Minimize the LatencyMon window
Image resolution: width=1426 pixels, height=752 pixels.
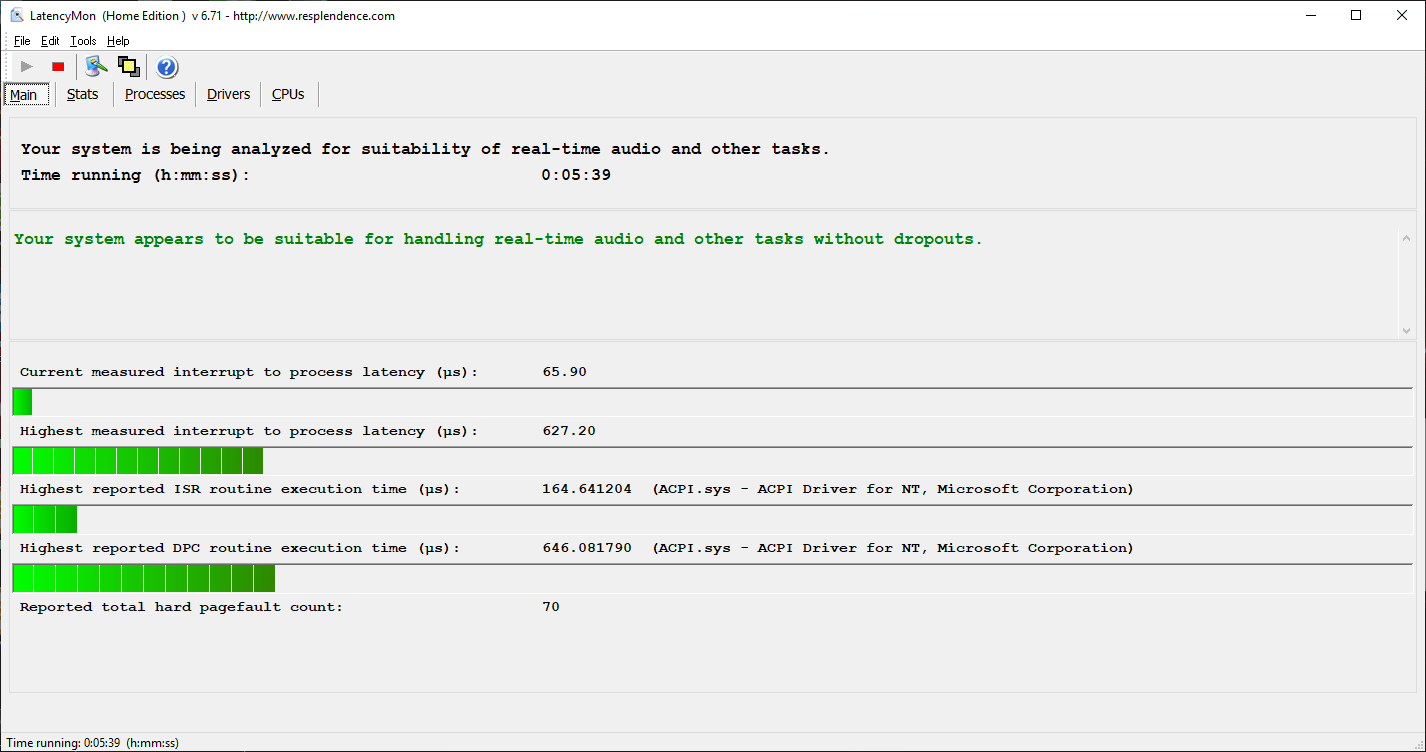[x=1310, y=15]
